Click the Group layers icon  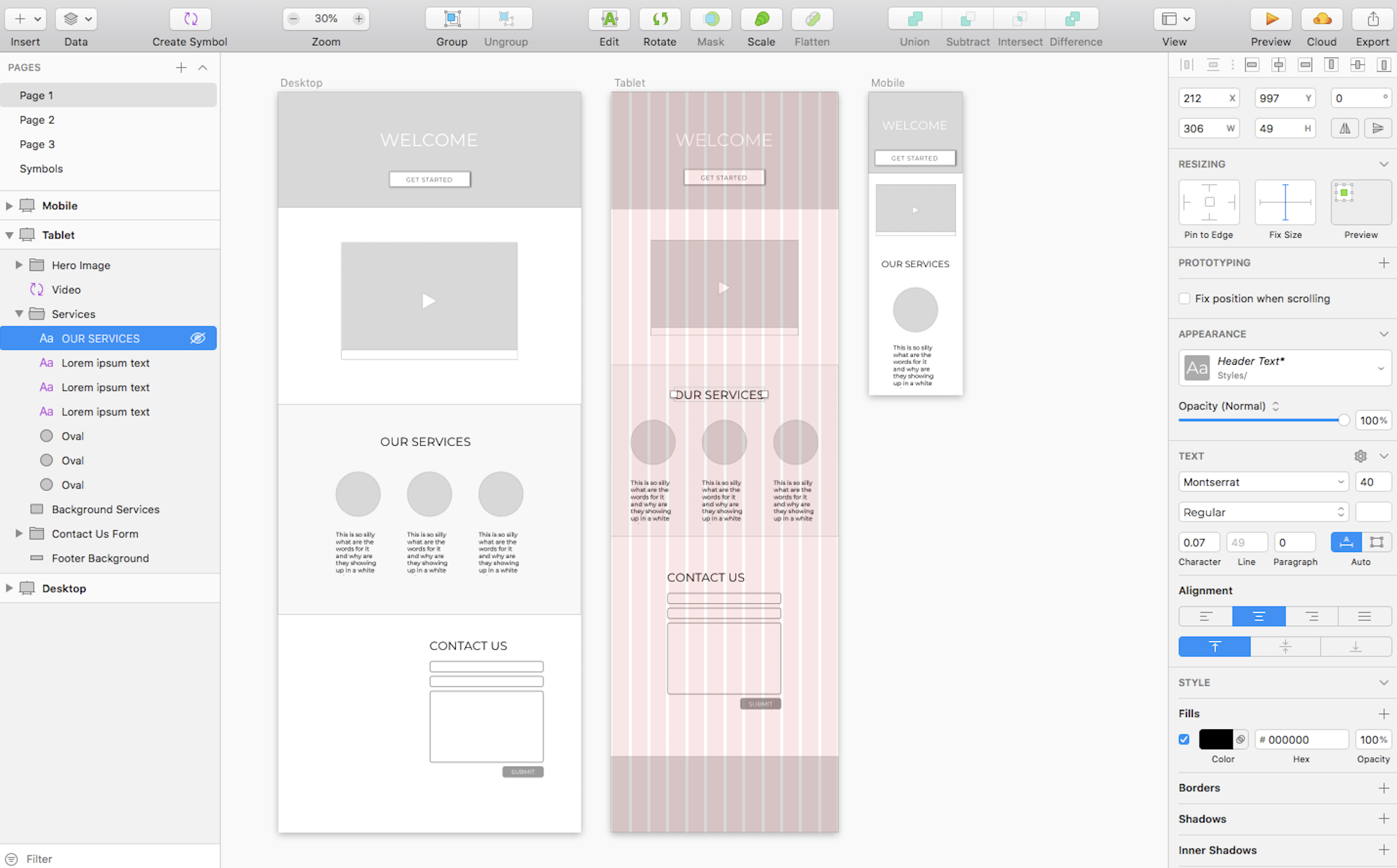[452, 19]
